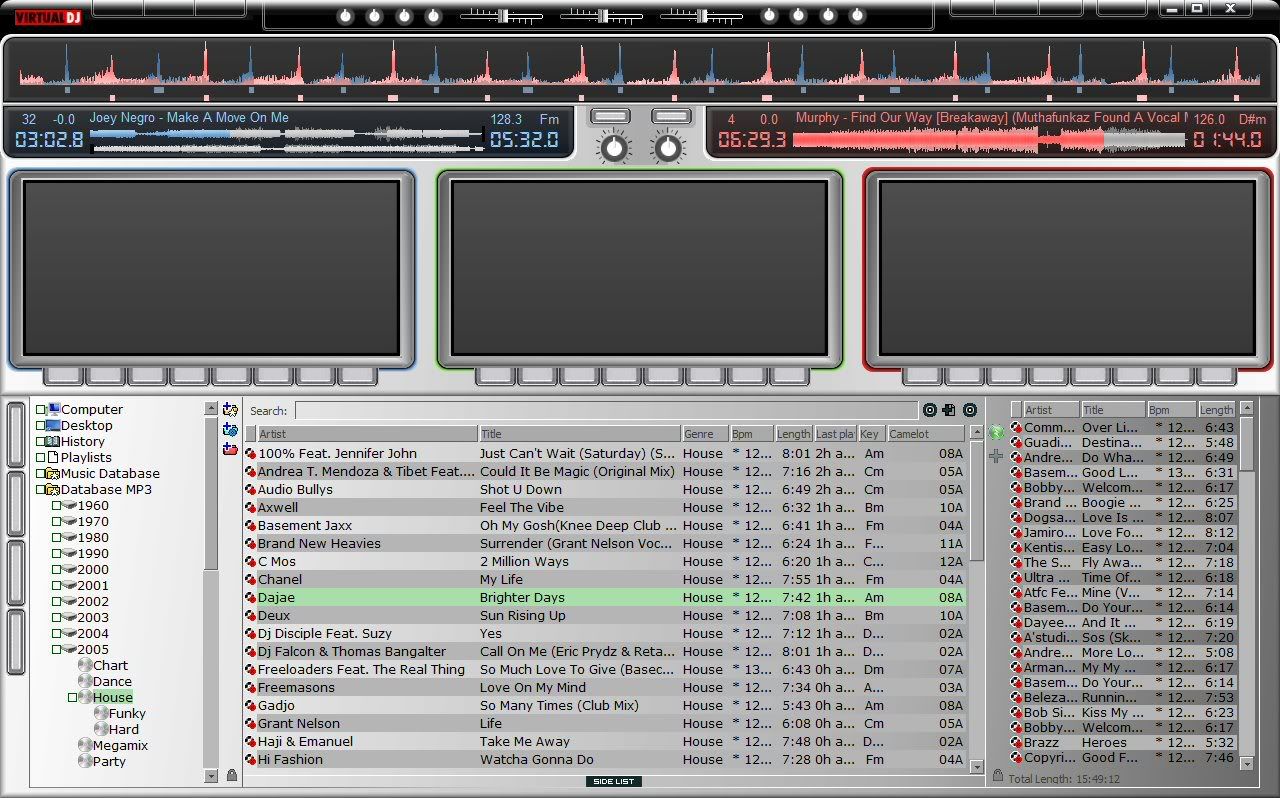Adjust the middle slider in top strip
The image size is (1280, 798).
(600, 16)
